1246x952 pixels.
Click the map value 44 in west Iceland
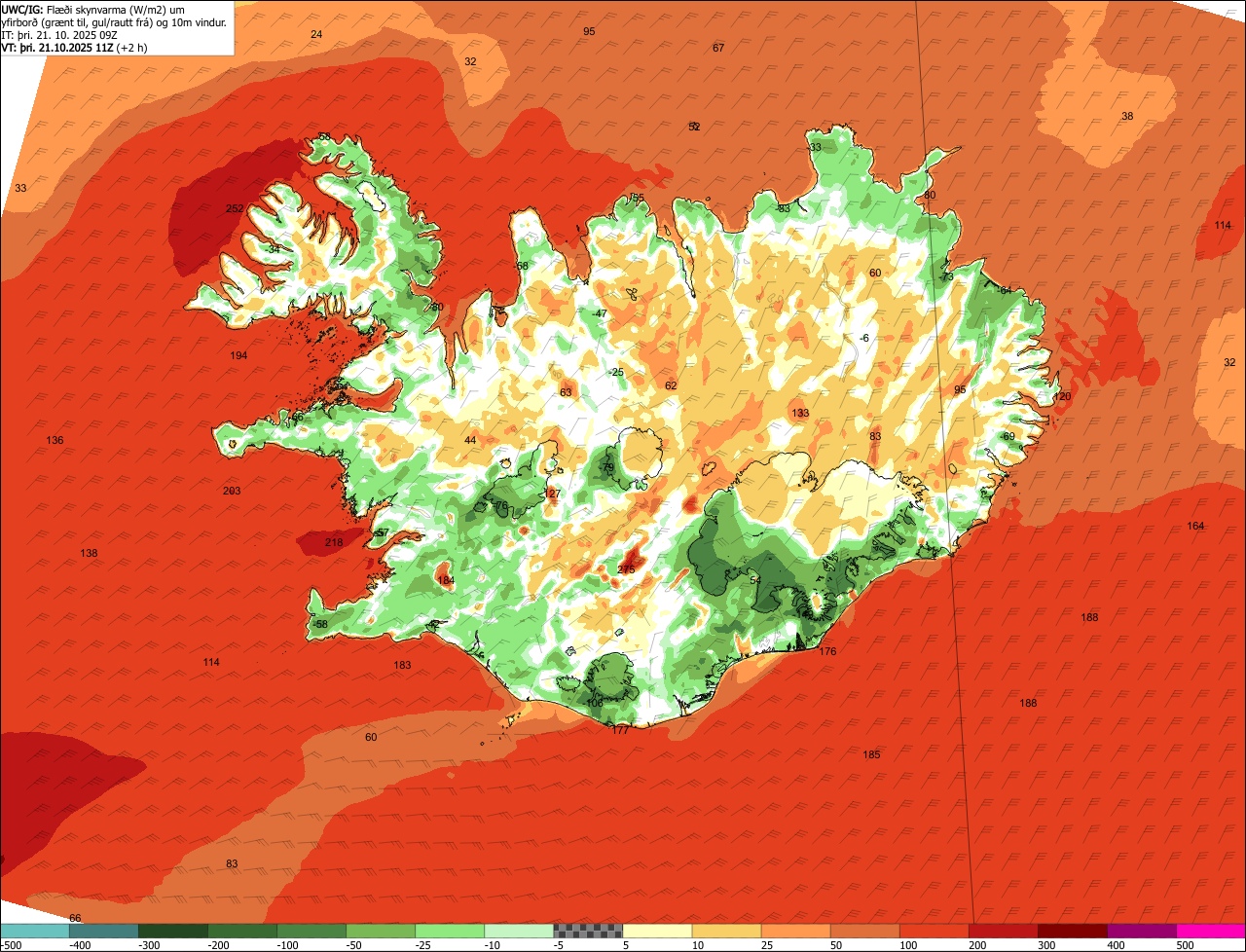[470, 440]
